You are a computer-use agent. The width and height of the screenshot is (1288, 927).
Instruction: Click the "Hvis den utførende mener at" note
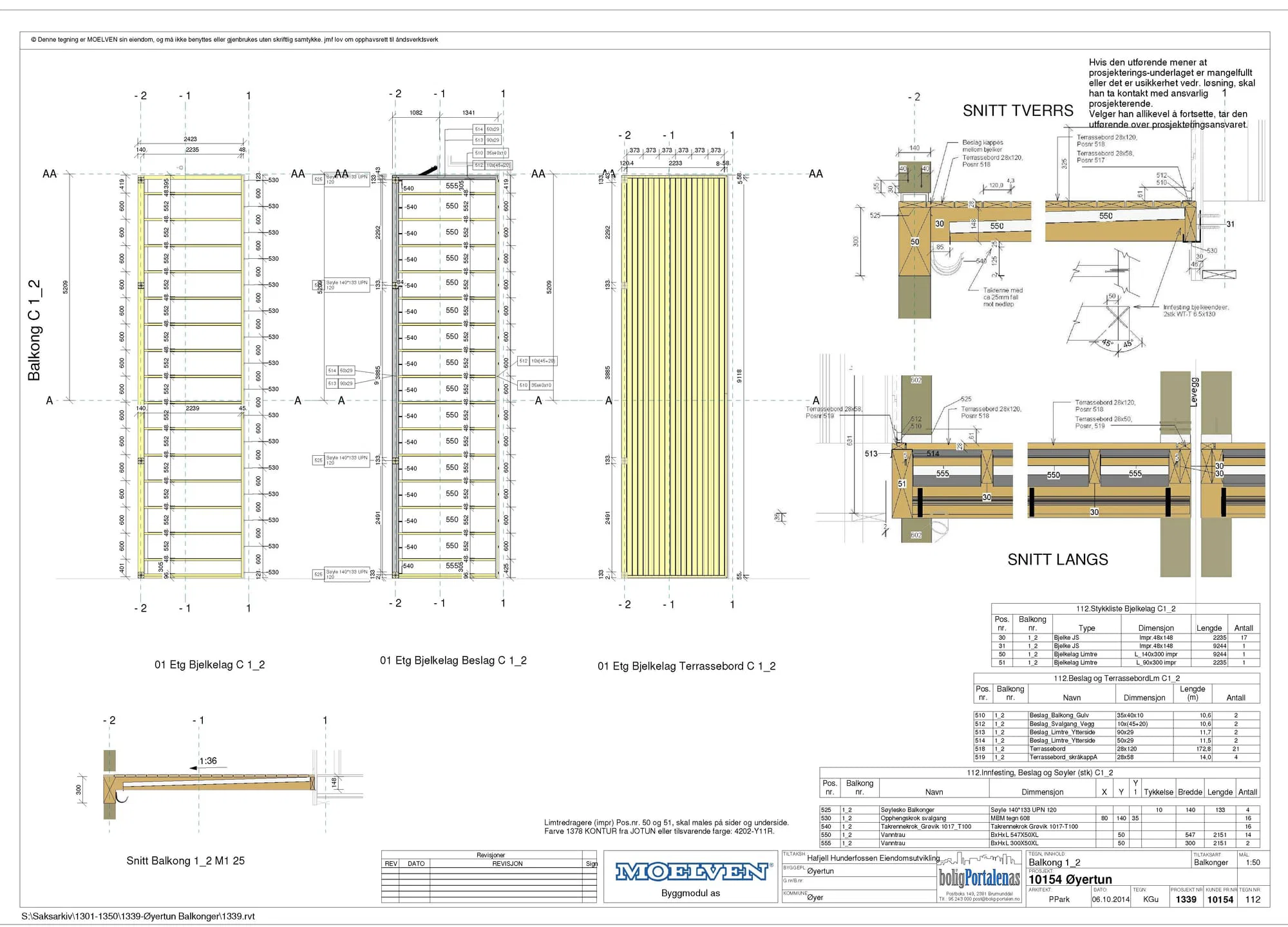pyautogui.click(x=1172, y=93)
